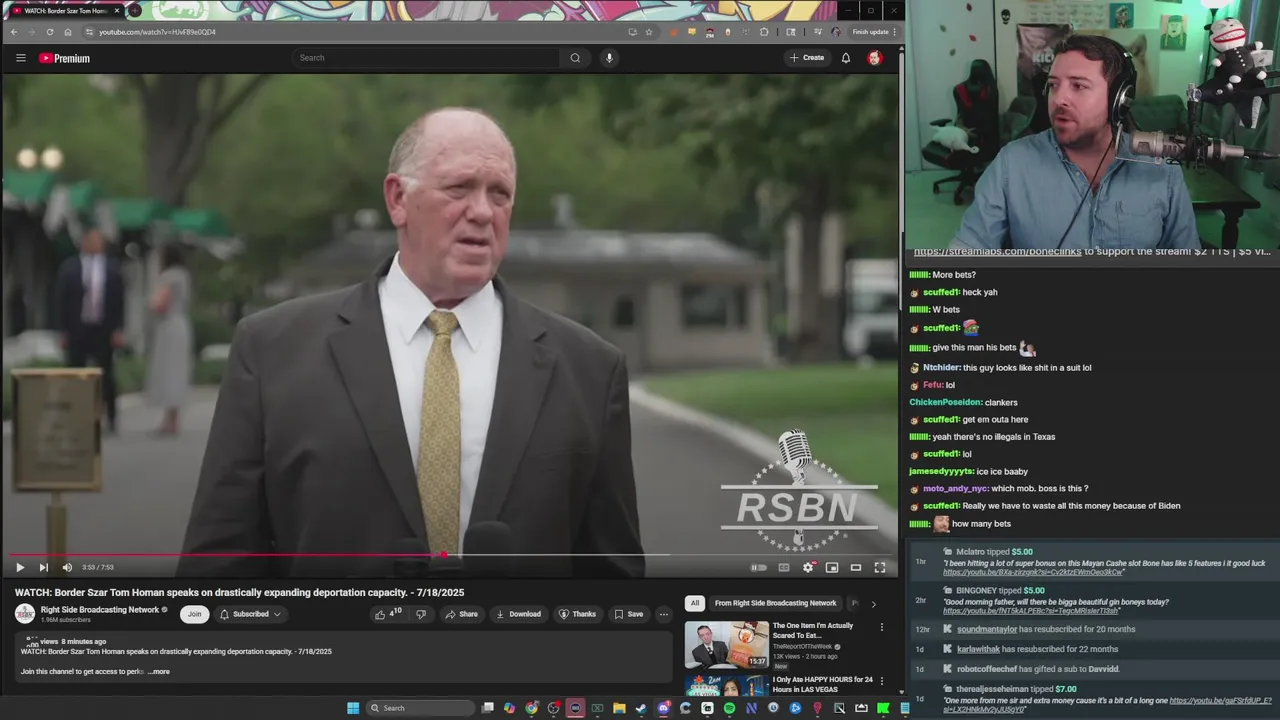Open BINGONEY tip YouTube link

click(x=1031, y=611)
